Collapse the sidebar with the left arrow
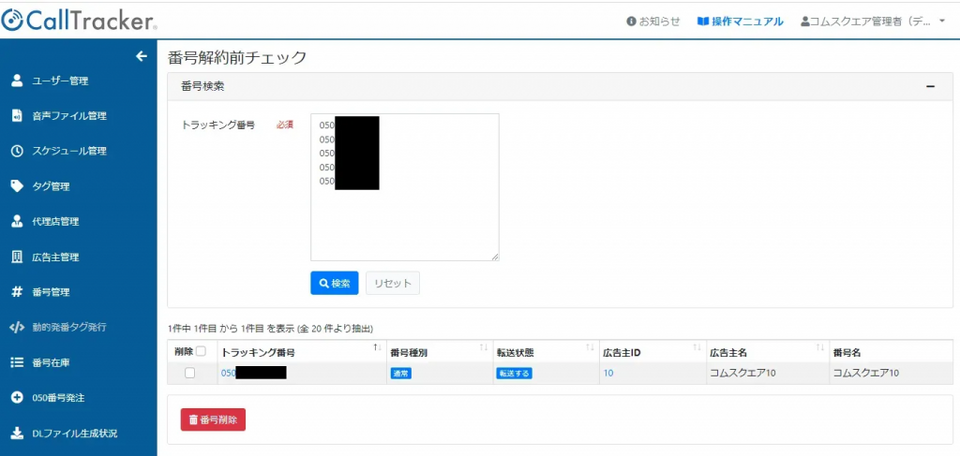 point(141,56)
